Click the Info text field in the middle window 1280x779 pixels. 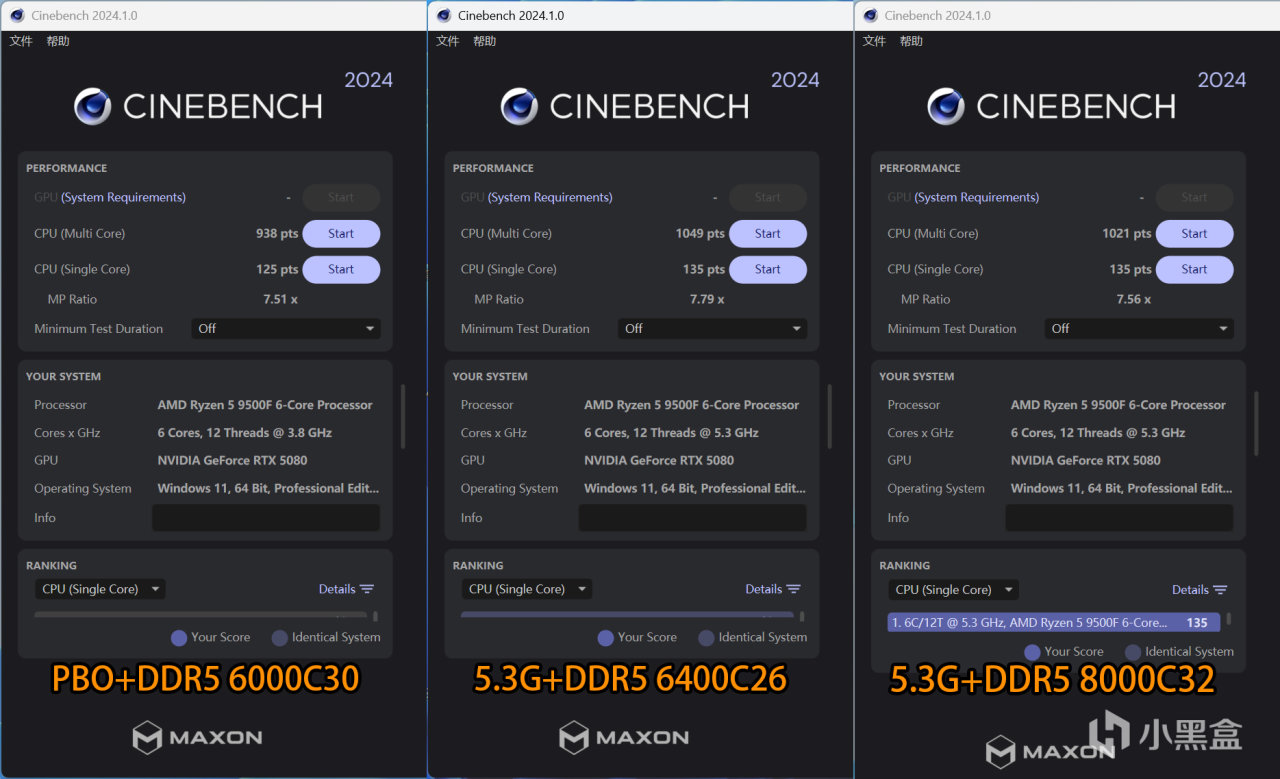[x=692, y=518]
